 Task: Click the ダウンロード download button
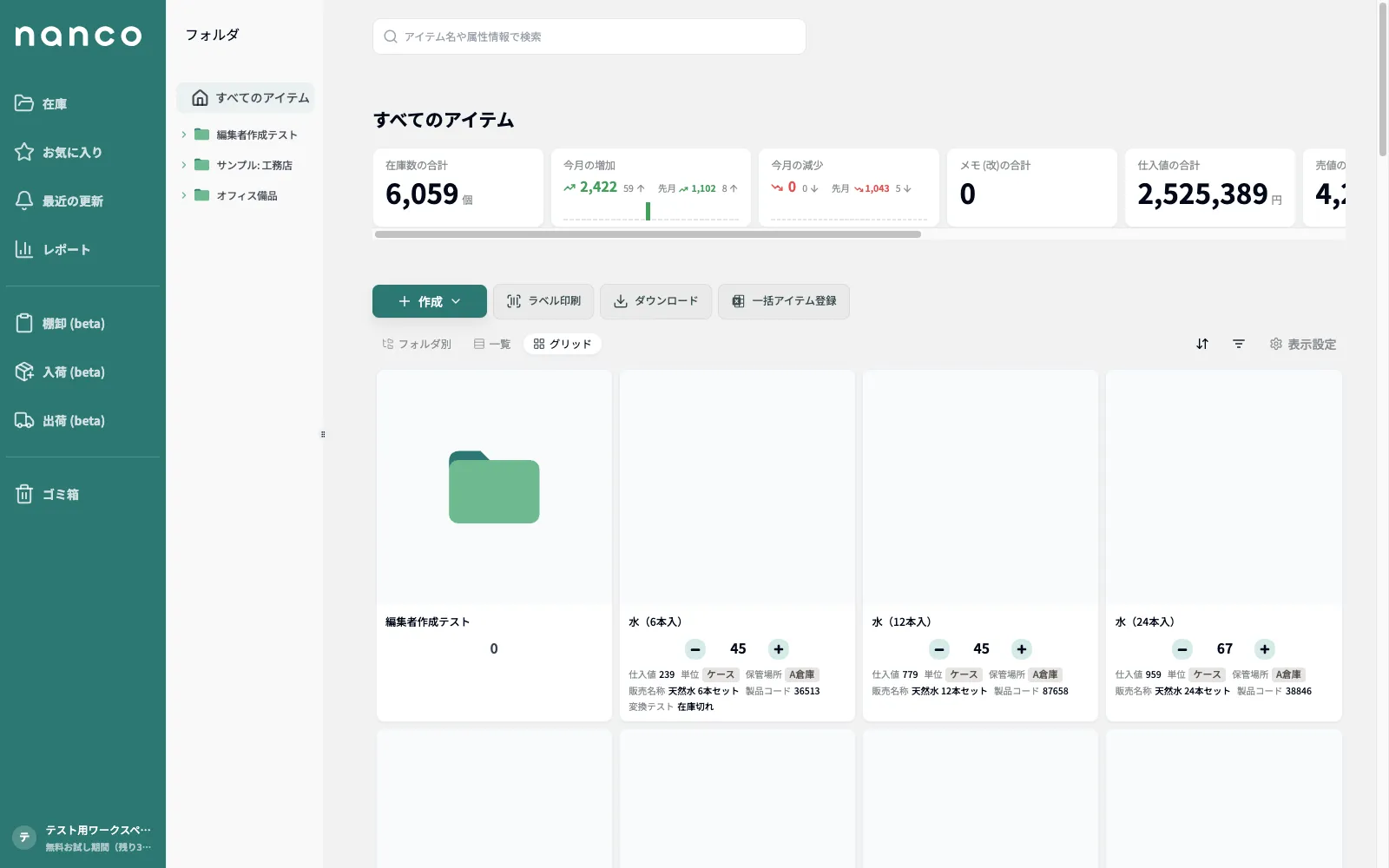[x=655, y=301]
